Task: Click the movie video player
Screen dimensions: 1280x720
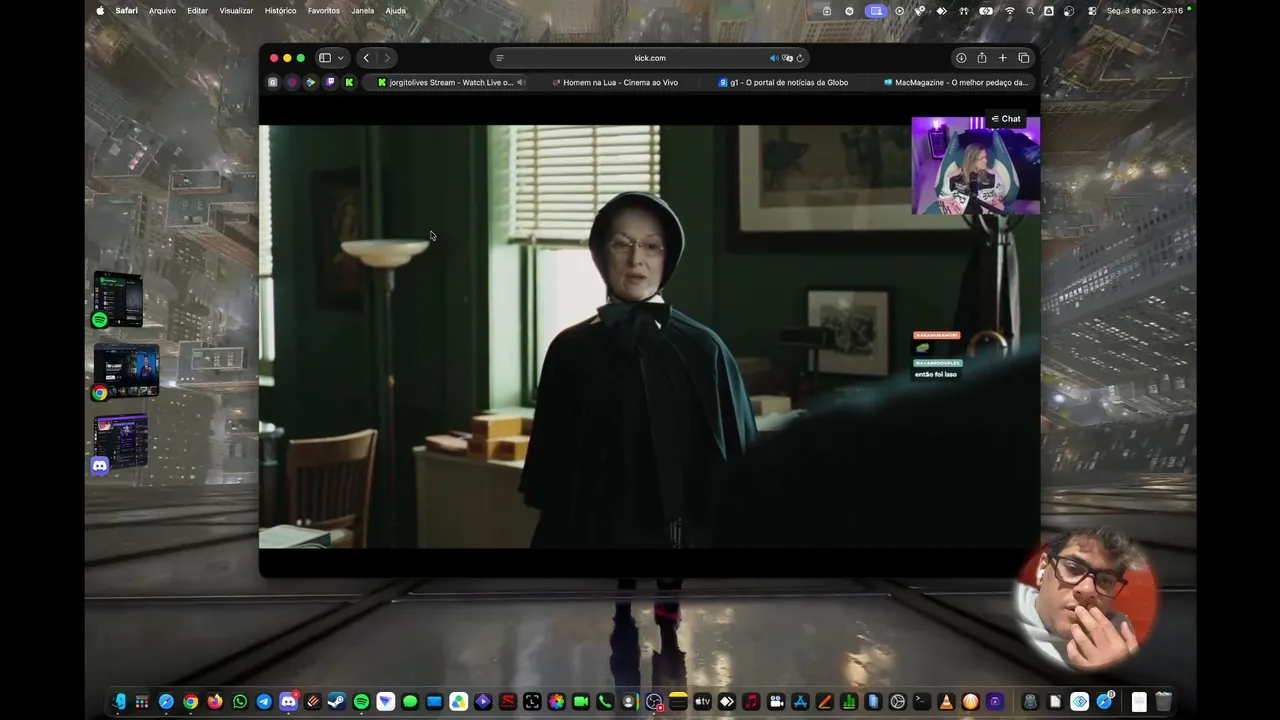Action: click(649, 337)
